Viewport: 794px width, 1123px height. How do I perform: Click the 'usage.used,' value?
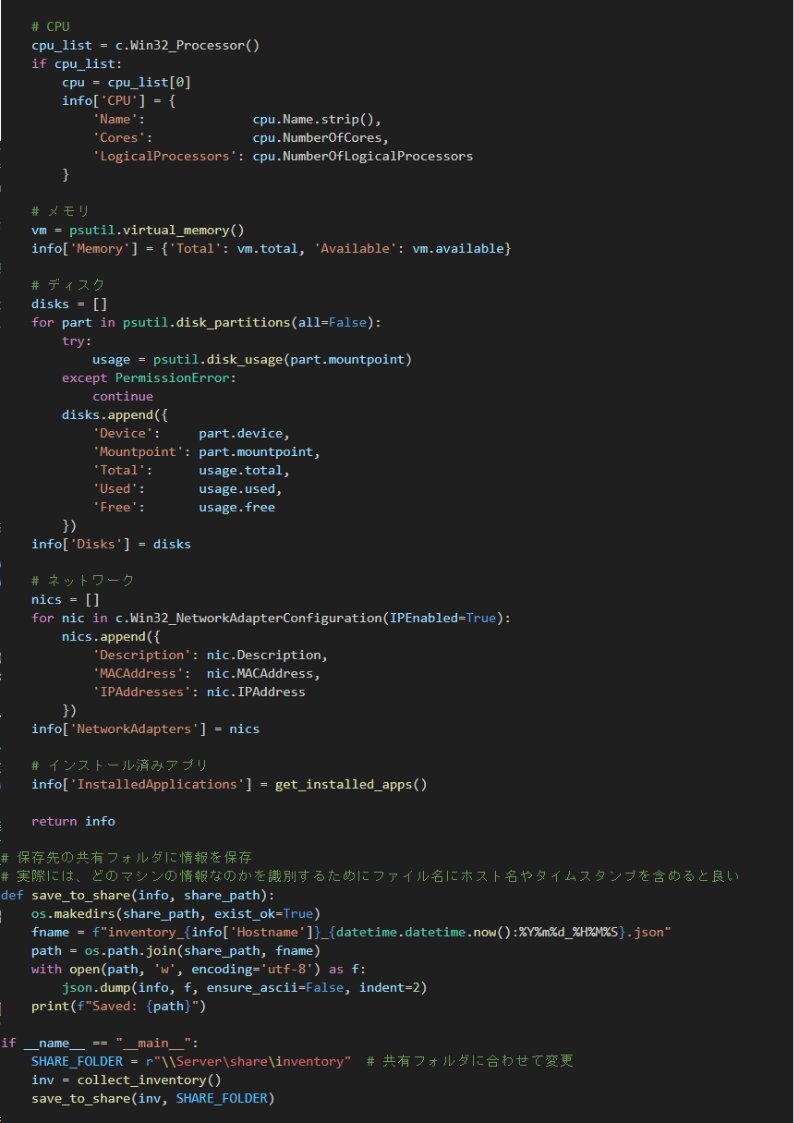pyautogui.click(x=241, y=489)
